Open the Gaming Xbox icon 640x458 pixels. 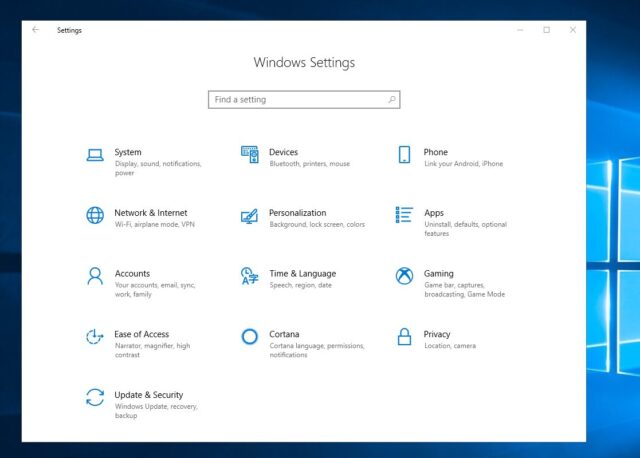(x=404, y=276)
